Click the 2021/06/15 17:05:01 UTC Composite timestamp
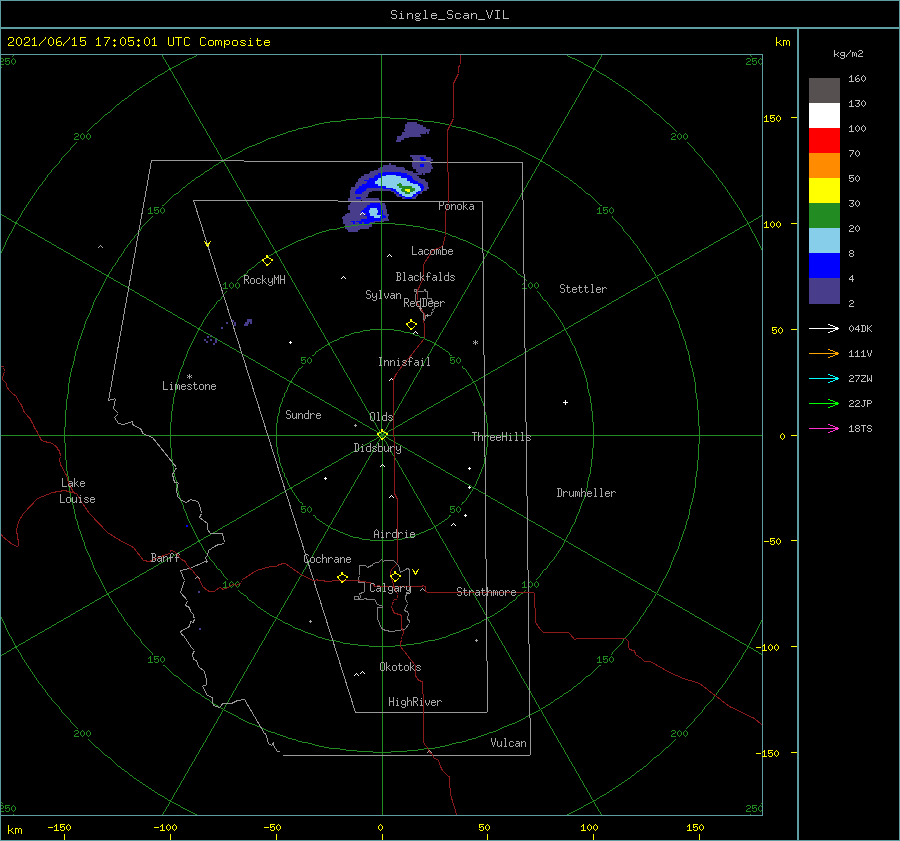900x841 pixels. 138,42
